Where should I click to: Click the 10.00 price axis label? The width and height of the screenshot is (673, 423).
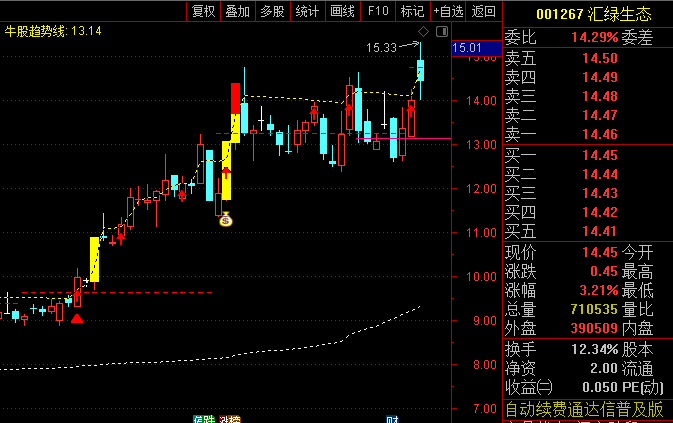coord(482,277)
